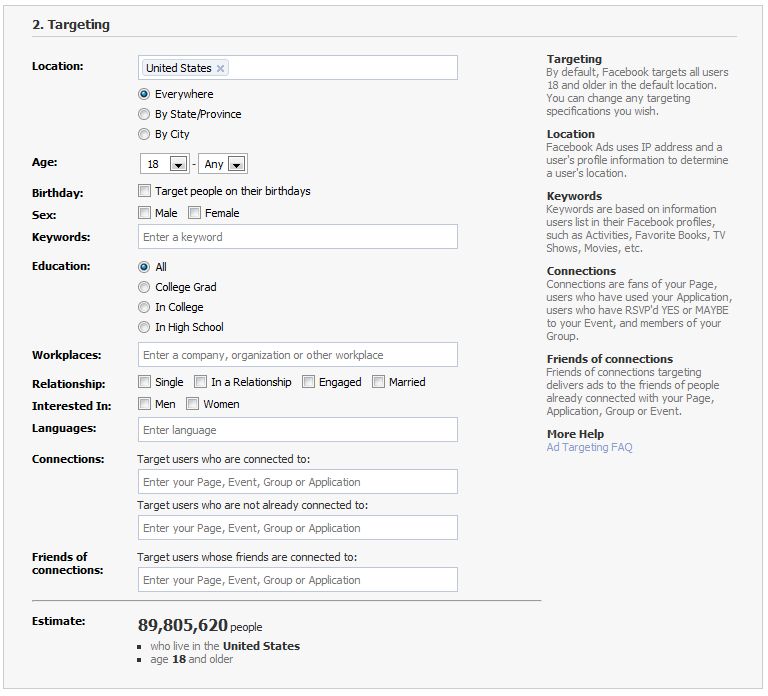Click the Keywords input field
The height and width of the screenshot is (696, 768).
(x=297, y=237)
